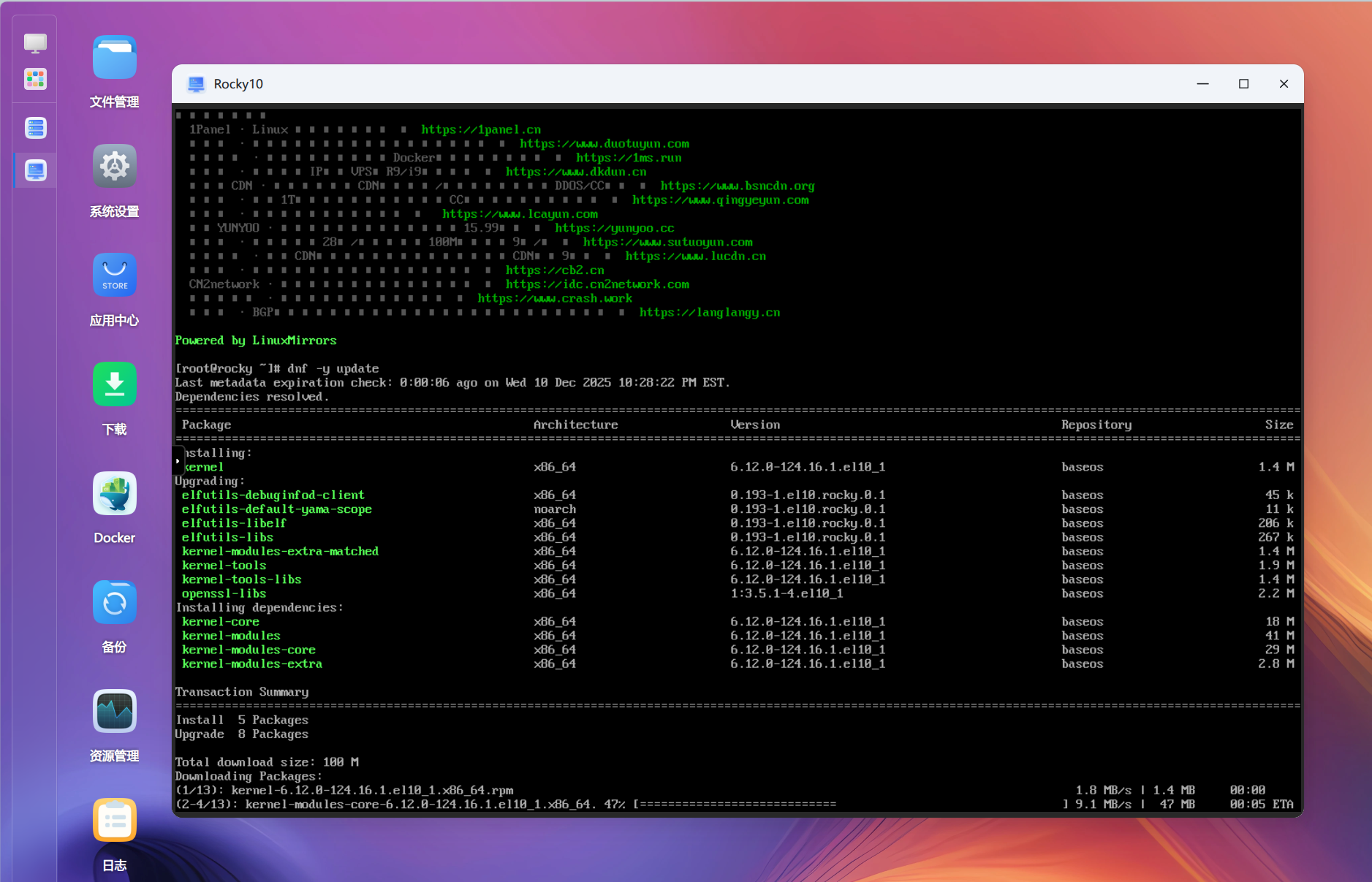Screen dimensions: 1372x882
Task: Open 系统设置 system settings
Action: click(115, 167)
